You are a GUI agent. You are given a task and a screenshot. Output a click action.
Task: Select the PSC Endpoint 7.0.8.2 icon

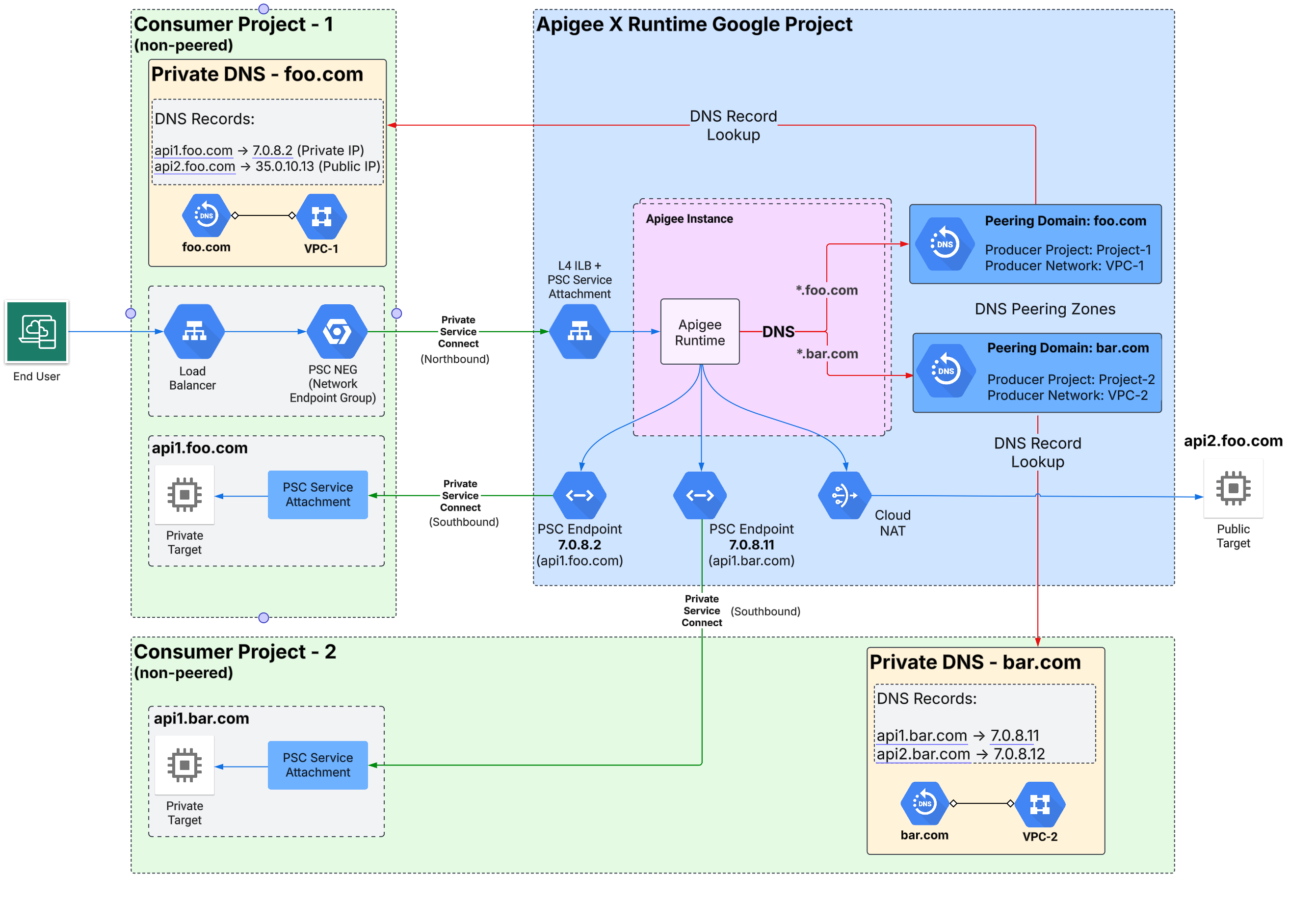[579, 496]
